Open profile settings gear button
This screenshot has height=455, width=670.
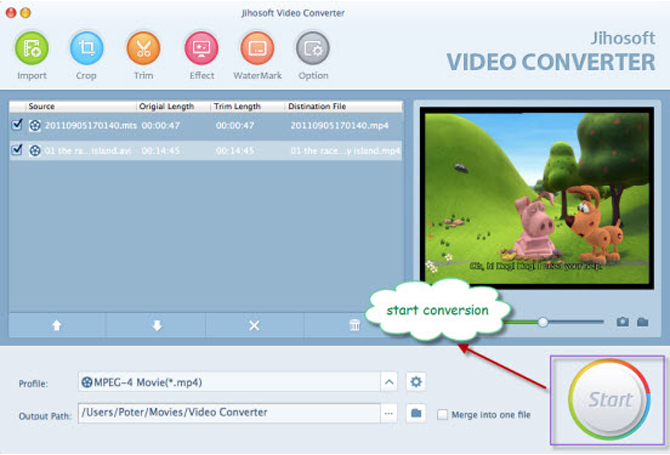[x=416, y=382]
